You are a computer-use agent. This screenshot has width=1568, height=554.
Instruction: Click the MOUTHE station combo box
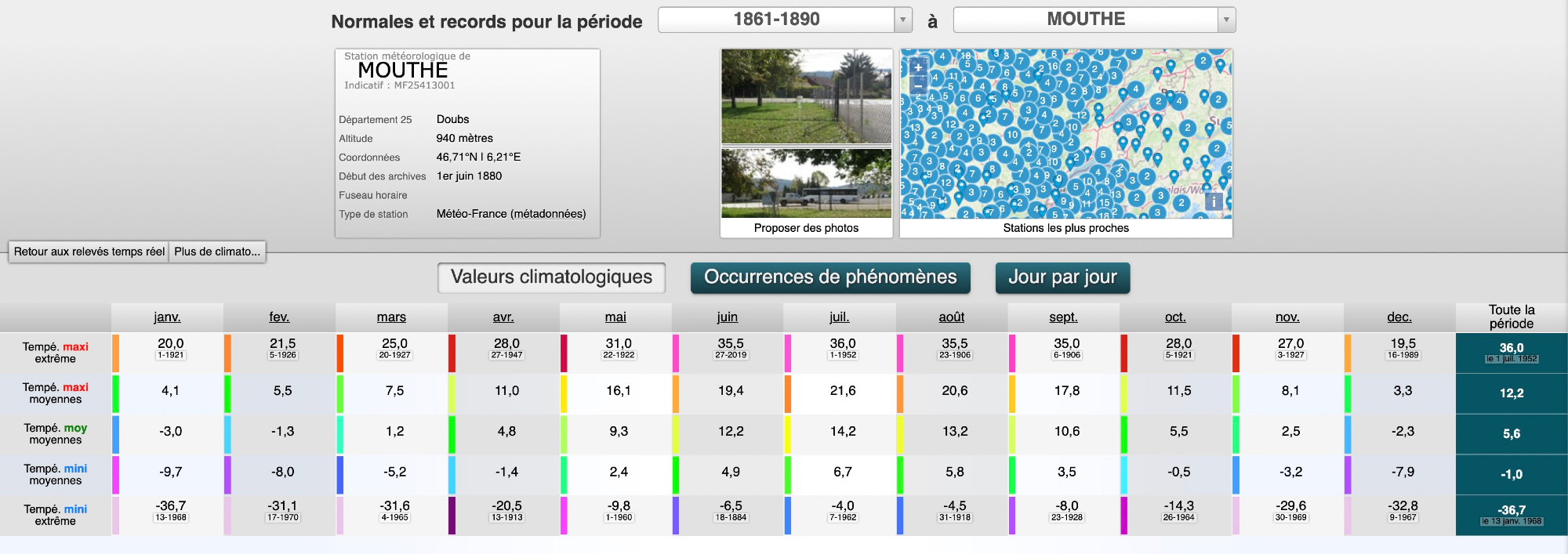(1086, 20)
